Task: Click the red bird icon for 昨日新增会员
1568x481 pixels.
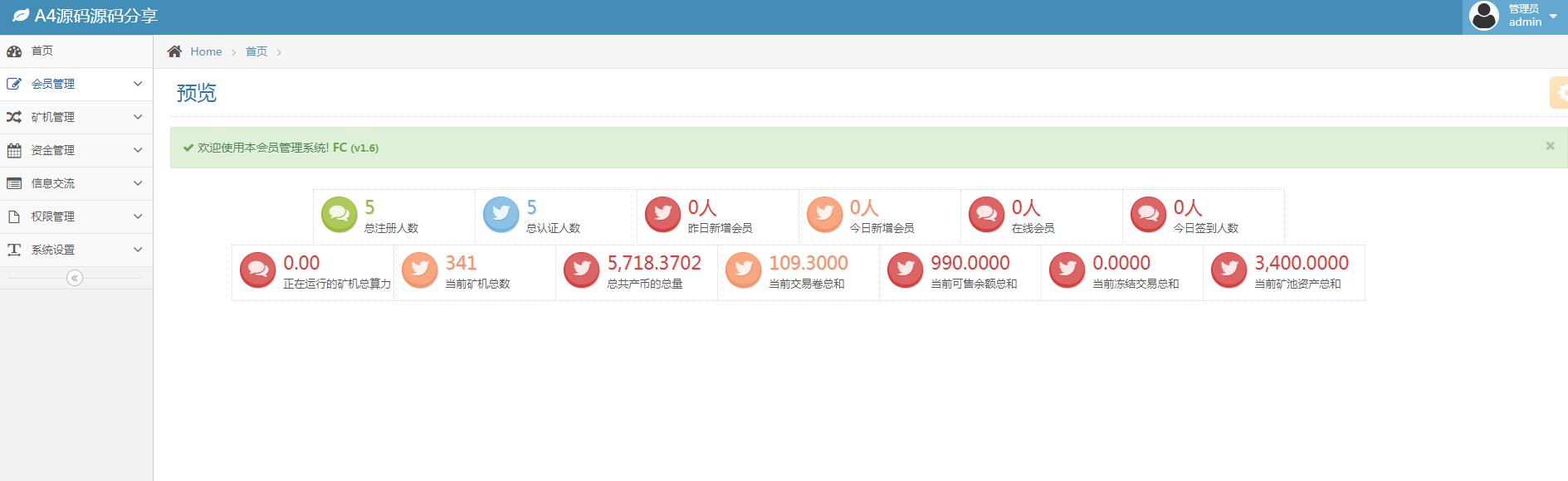Action: (662, 215)
